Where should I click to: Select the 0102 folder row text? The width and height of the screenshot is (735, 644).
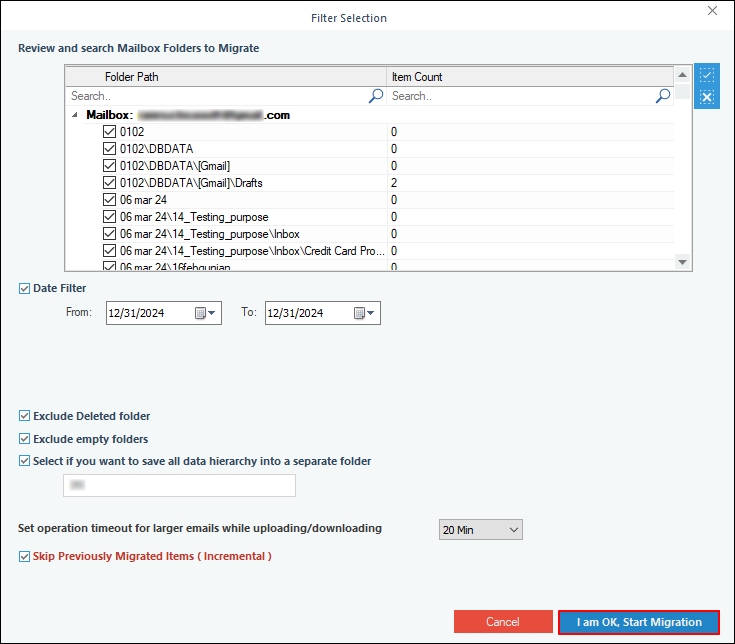[132, 132]
